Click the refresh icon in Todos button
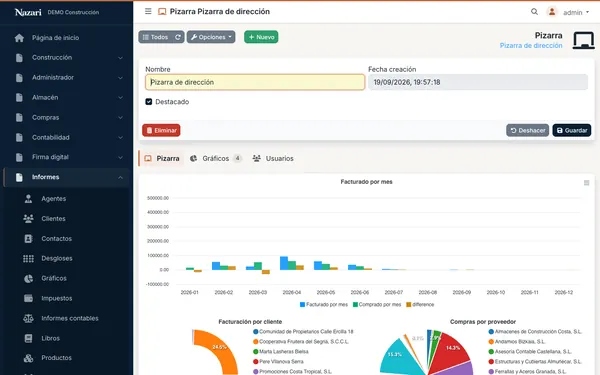 click(x=178, y=37)
